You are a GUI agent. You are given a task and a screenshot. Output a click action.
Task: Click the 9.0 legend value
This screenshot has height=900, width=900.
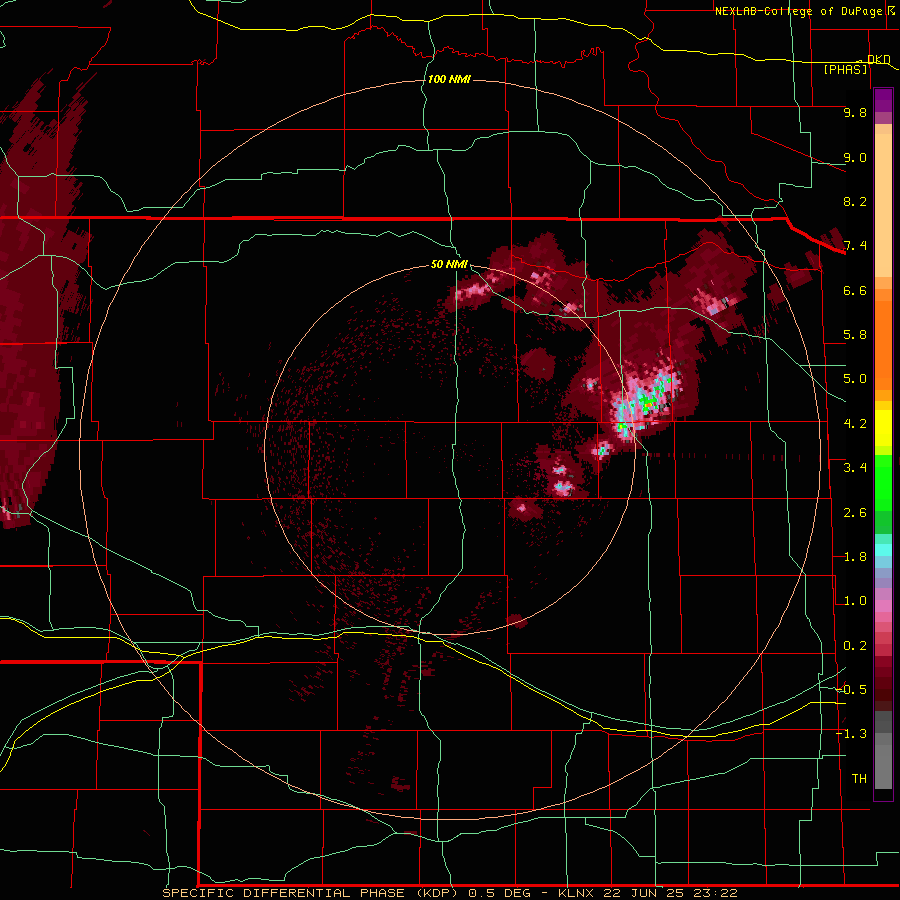click(x=855, y=157)
